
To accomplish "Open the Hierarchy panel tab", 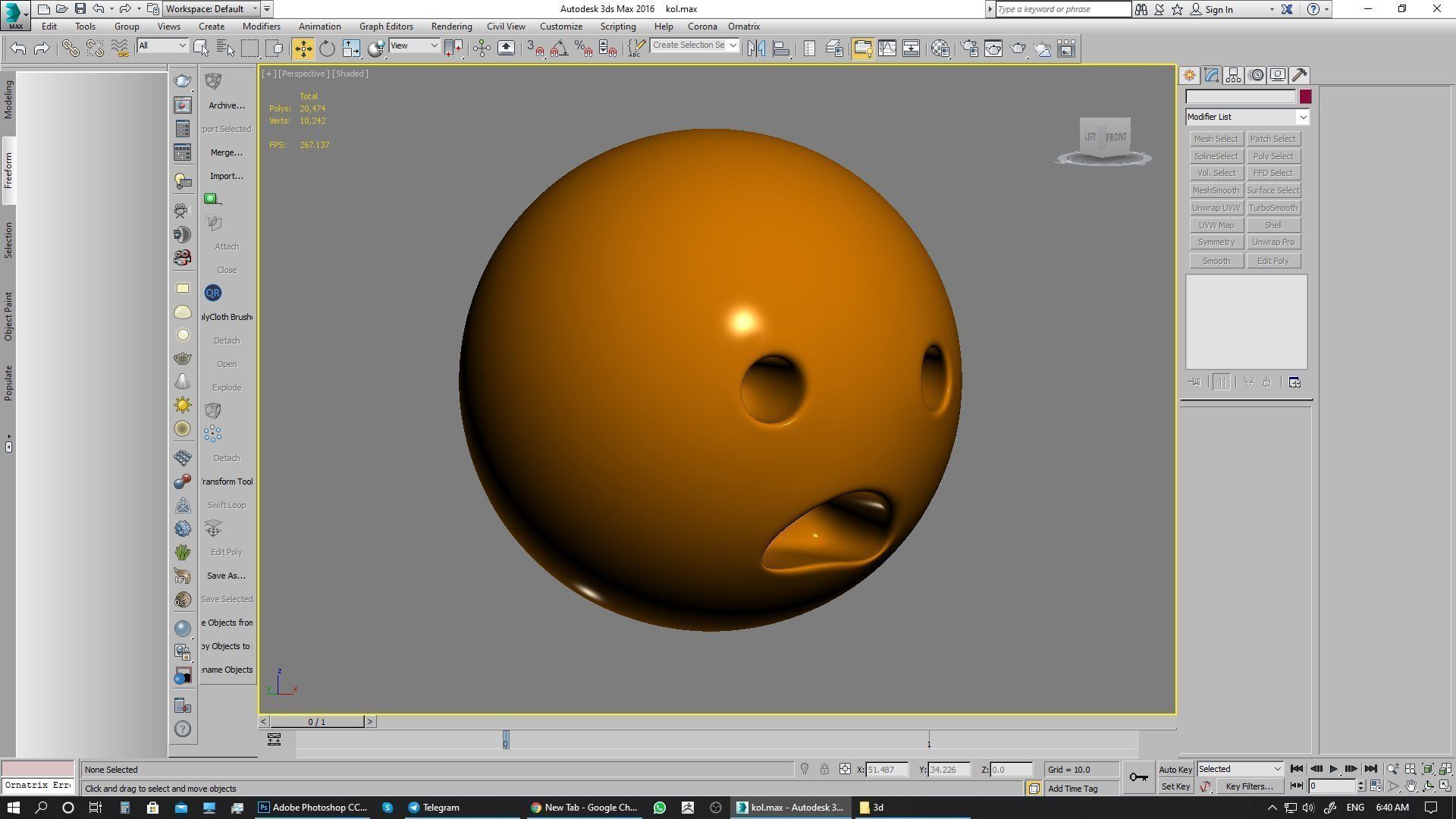I will click(x=1233, y=75).
